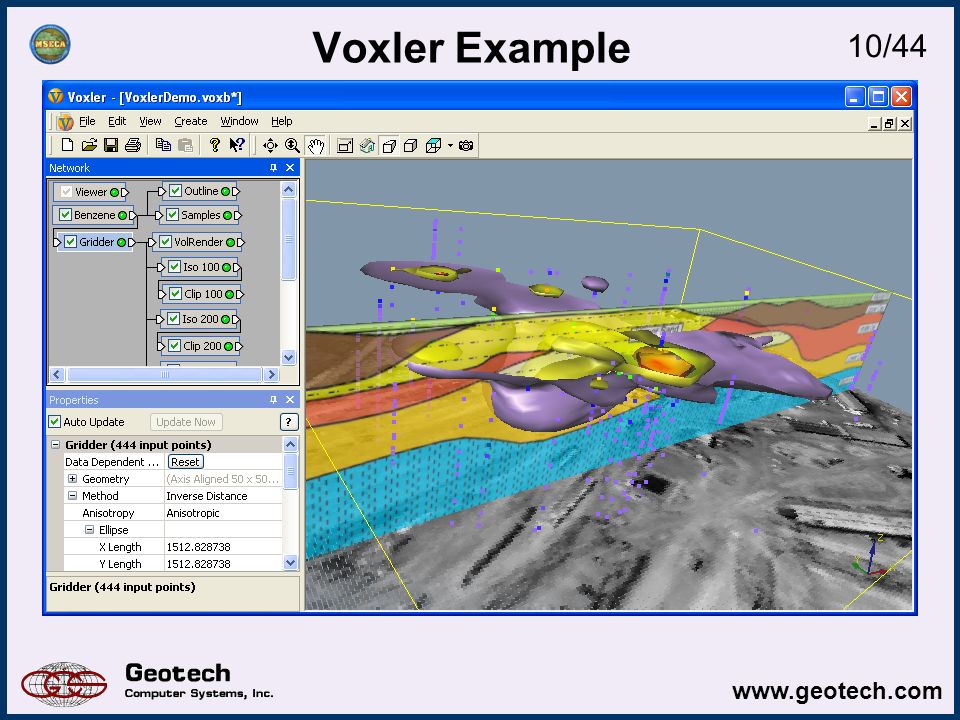The height and width of the screenshot is (720, 960).
Task: Collapse the Gridder (444 input points) section
Action: (55, 445)
